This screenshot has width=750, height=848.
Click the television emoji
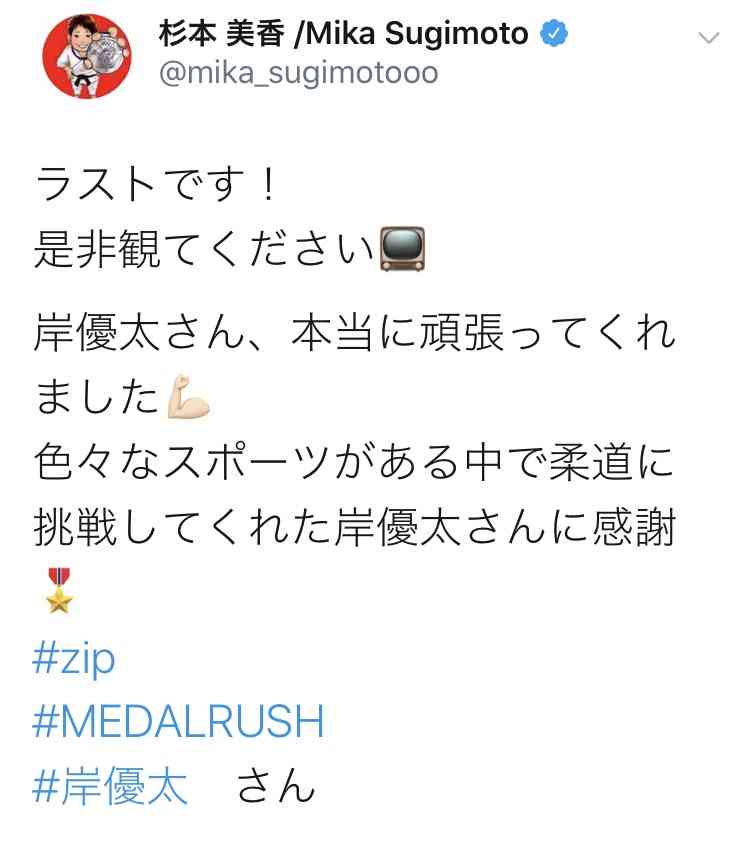coord(402,249)
